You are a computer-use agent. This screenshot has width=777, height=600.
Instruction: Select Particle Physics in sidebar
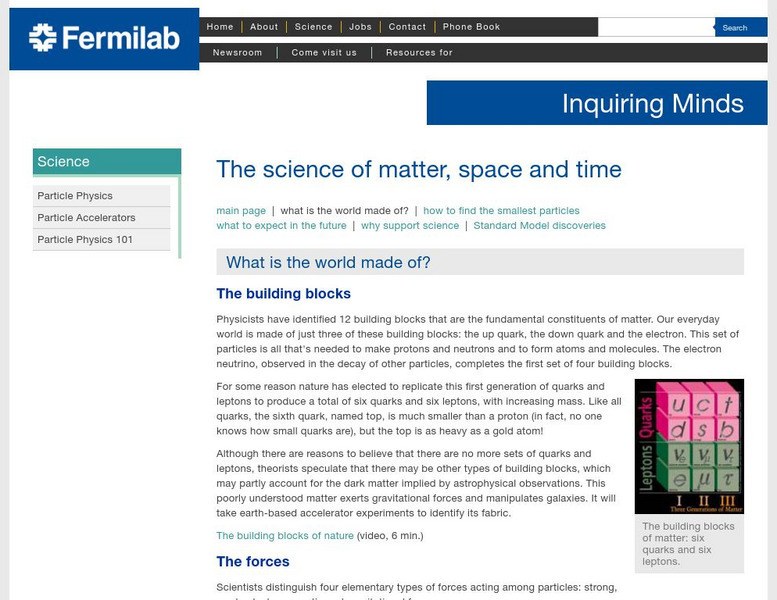point(75,196)
